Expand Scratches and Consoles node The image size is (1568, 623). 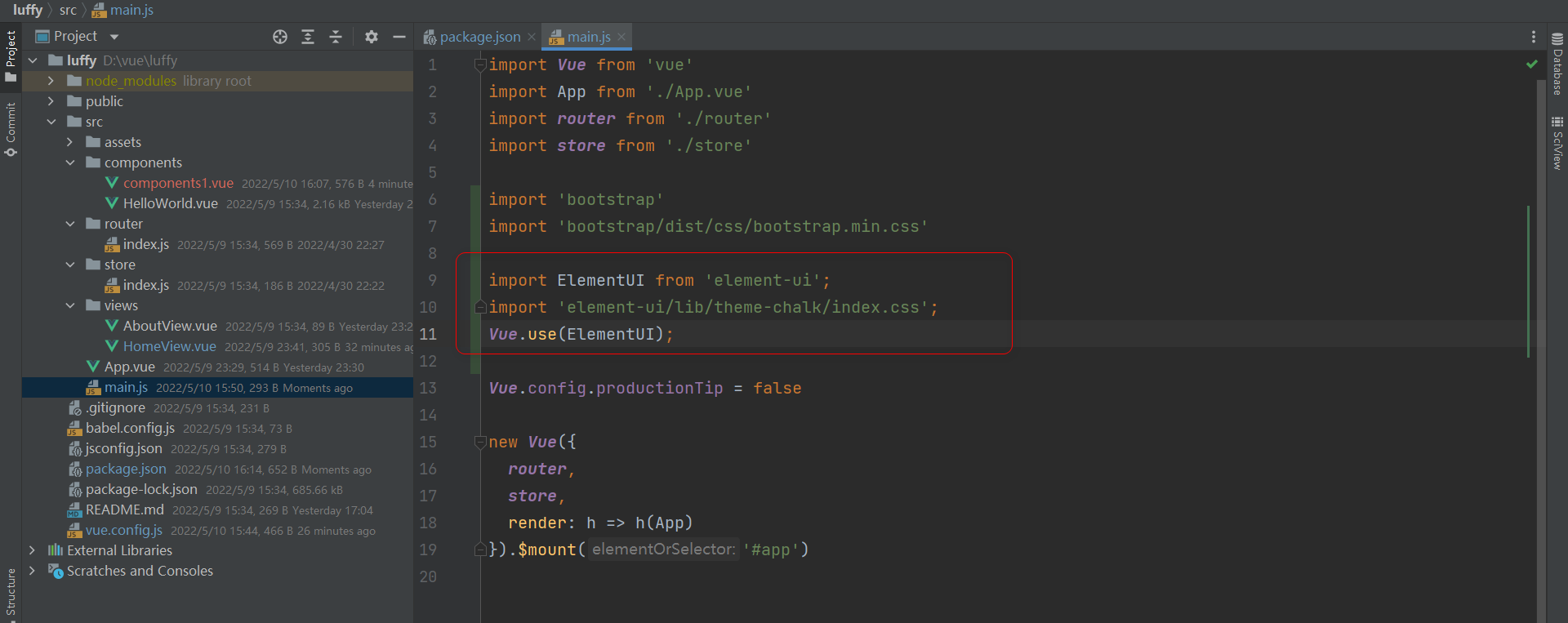point(33,571)
